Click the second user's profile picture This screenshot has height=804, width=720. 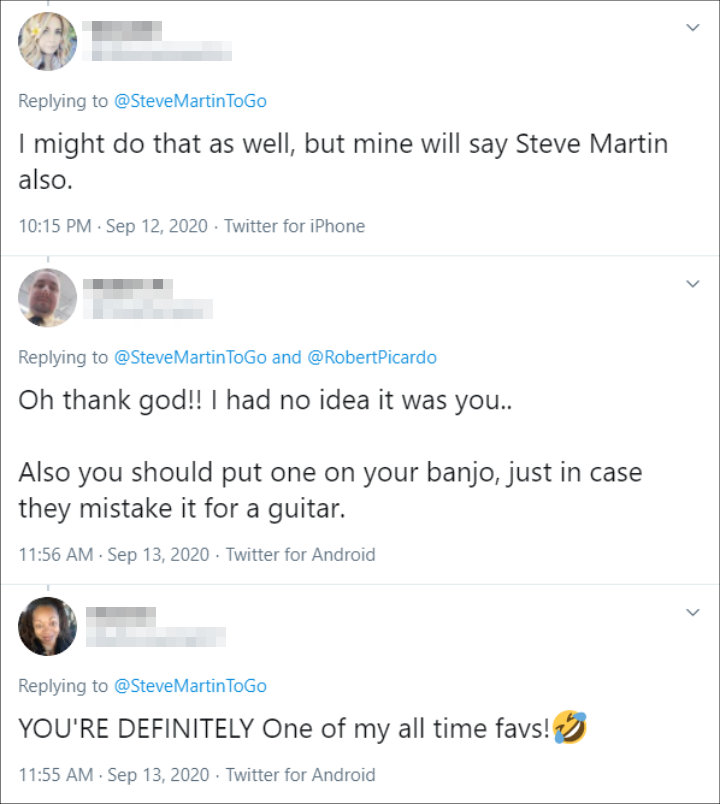[45, 298]
